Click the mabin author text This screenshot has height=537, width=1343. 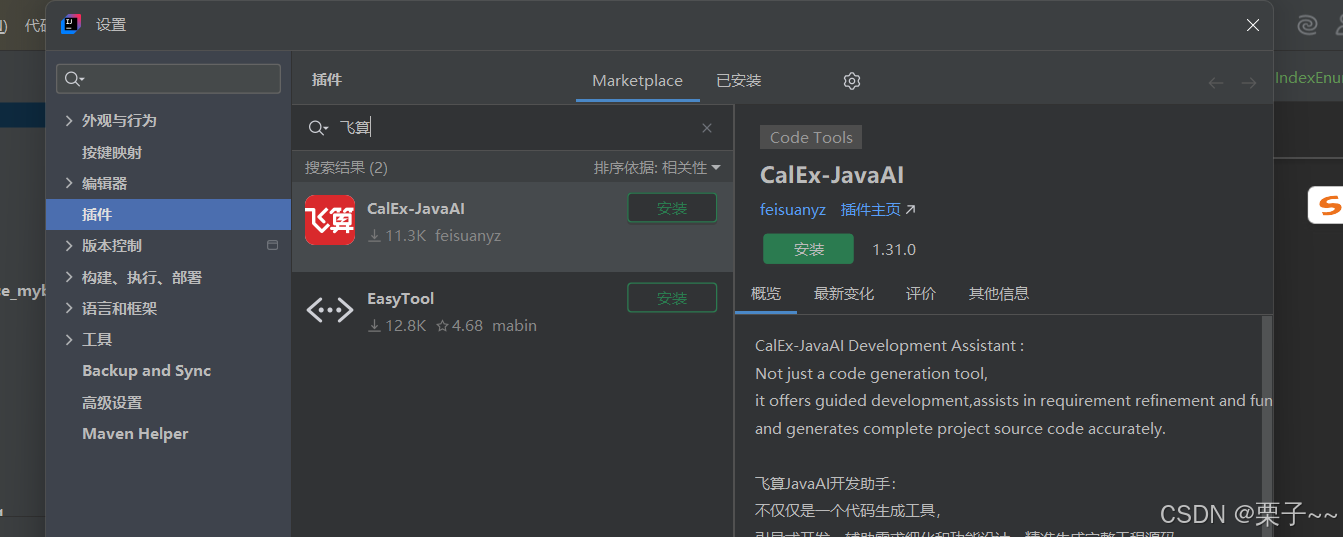pyautogui.click(x=514, y=326)
